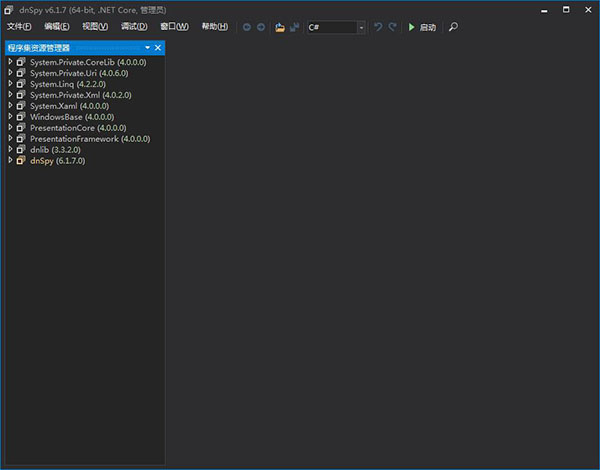
Task: Click the 程序集资源管理器 panel title
Action: coord(39,48)
